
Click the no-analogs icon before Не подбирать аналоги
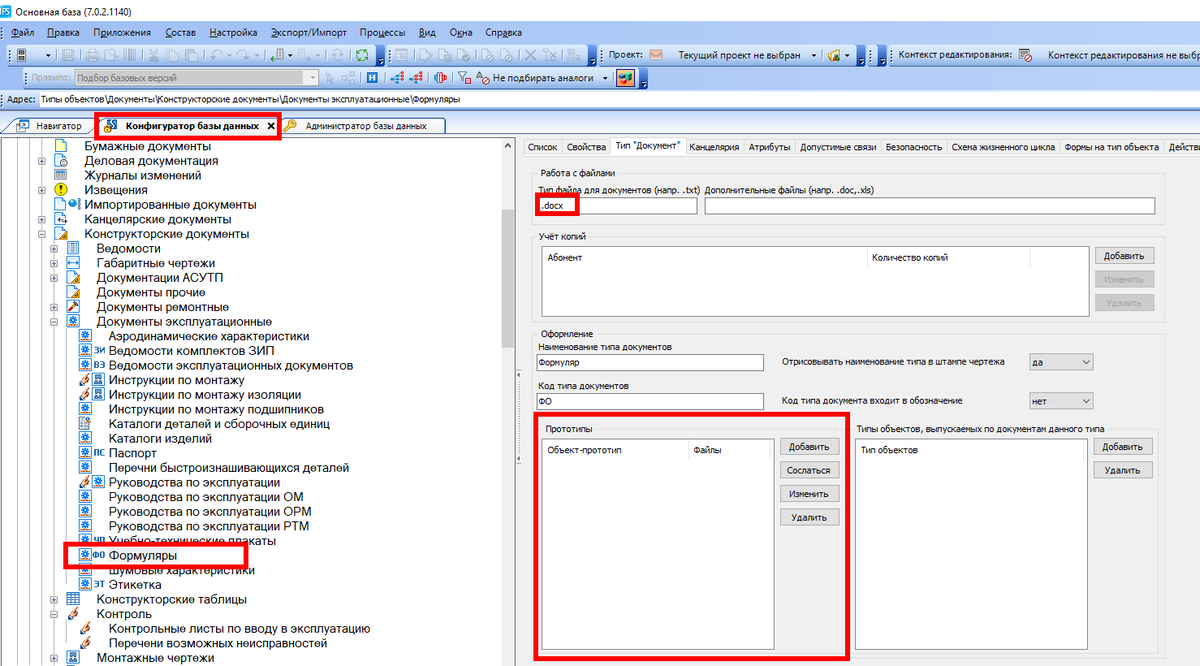tap(484, 77)
